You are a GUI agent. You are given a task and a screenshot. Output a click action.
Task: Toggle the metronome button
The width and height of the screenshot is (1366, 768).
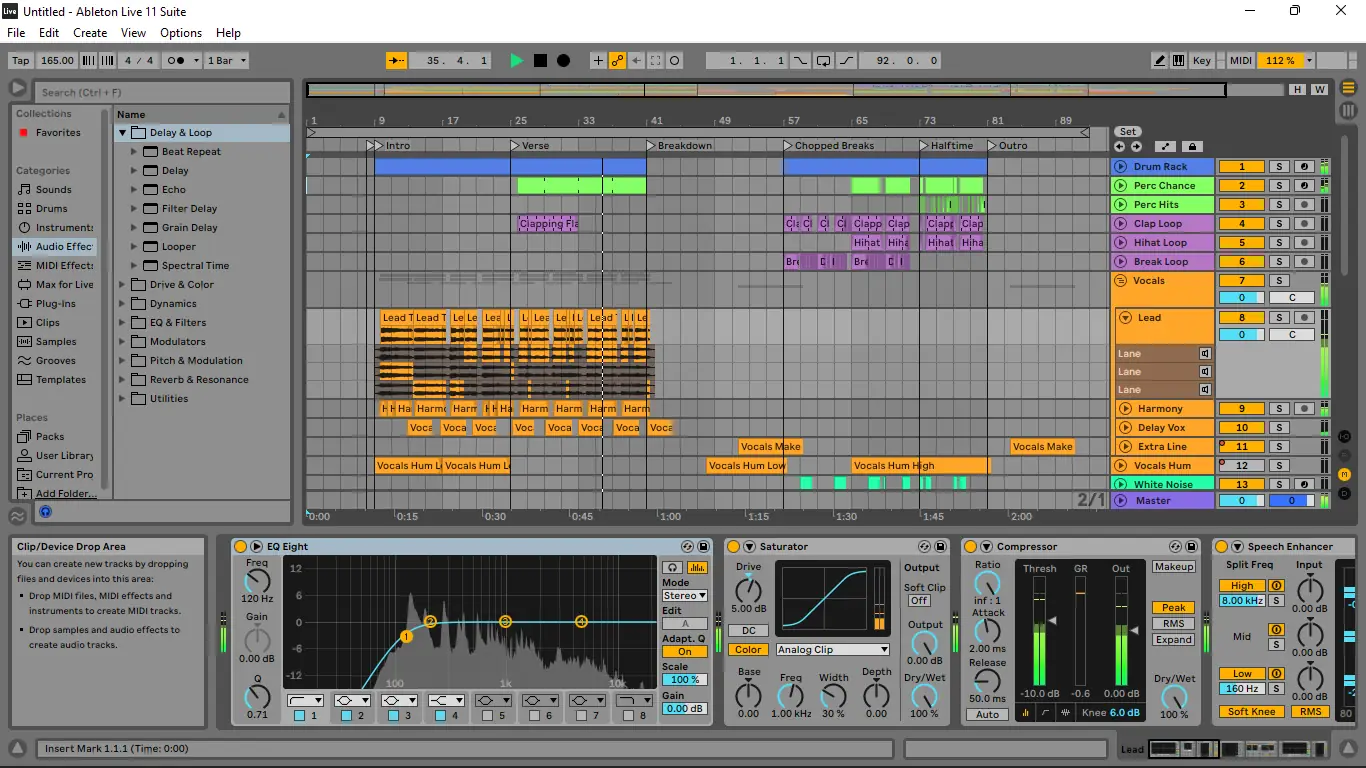pos(176,61)
